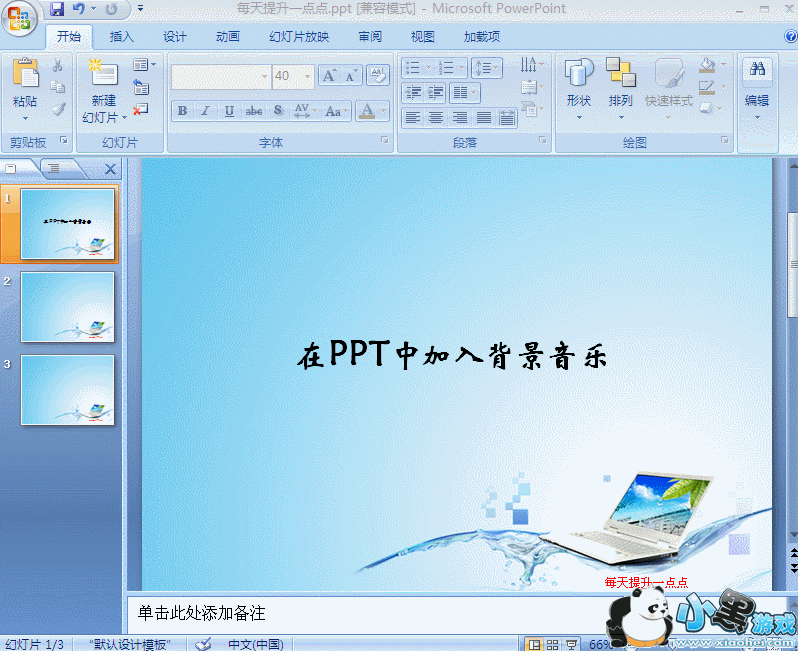Open the line spacing dropdown
The image size is (798, 651).
(x=487, y=68)
